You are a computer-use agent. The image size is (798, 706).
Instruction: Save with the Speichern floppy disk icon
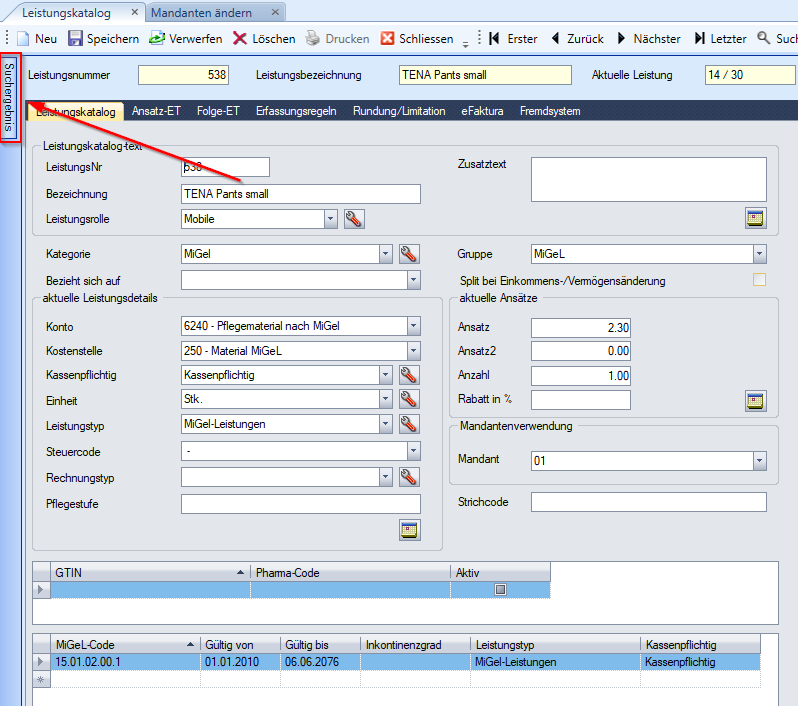click(x=75, y=39)
